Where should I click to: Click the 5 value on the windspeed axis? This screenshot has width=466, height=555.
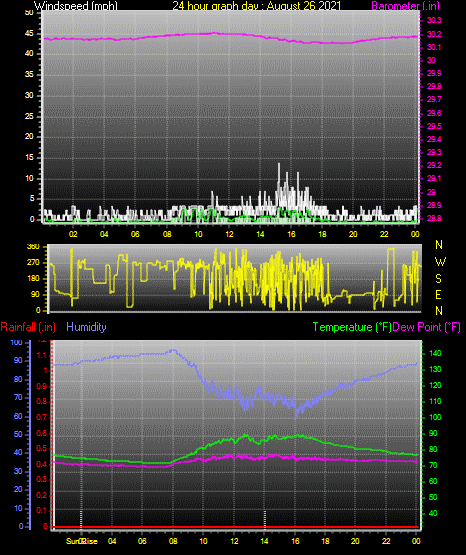32,199
